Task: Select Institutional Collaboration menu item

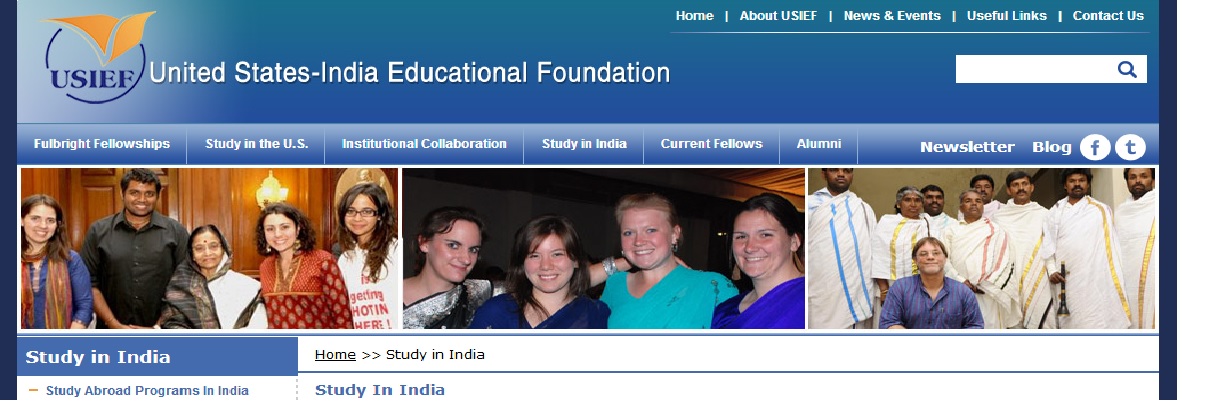Action: pos(424,144)
